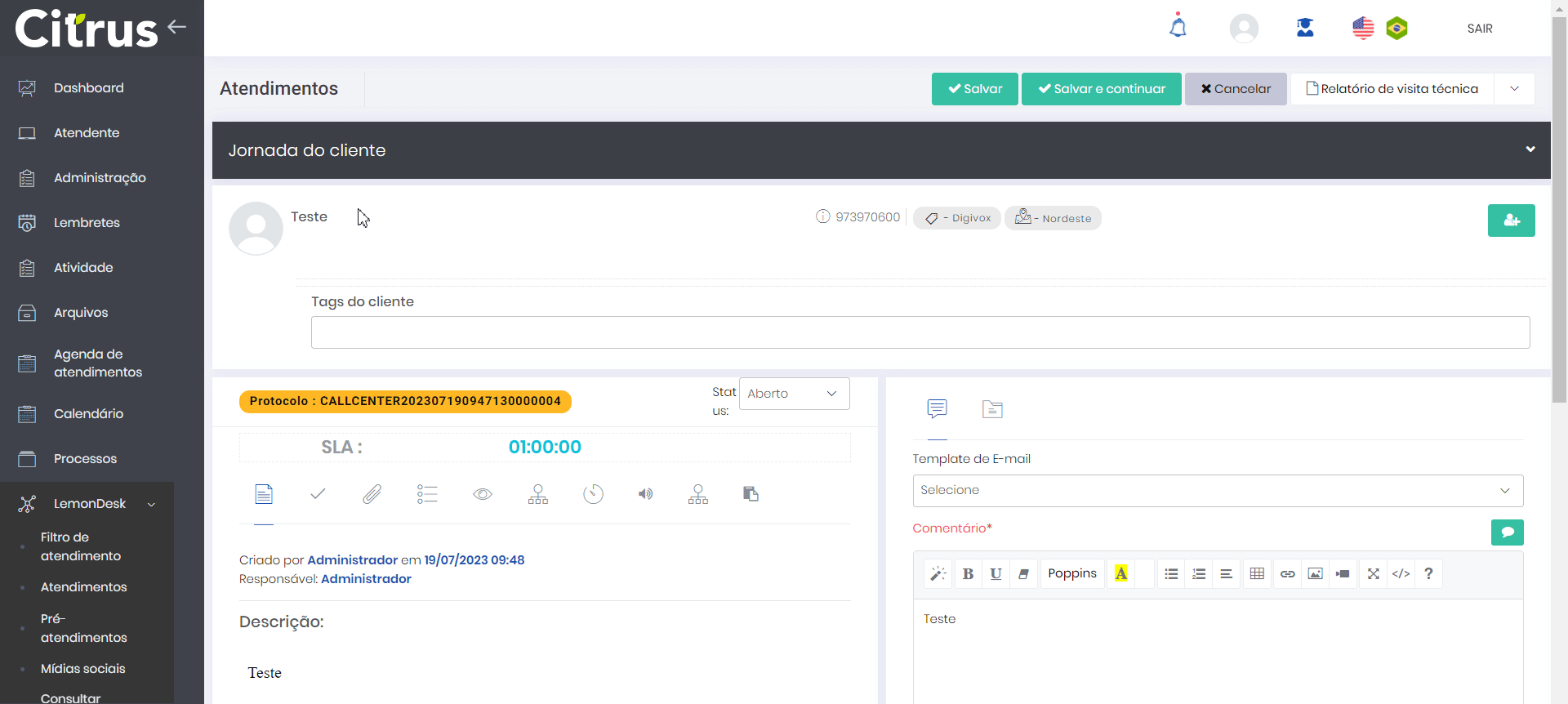The height and width of the screenshot is (704, 1568).
Task: Switch to the comment message tab
Action: (x=937, y=408)
